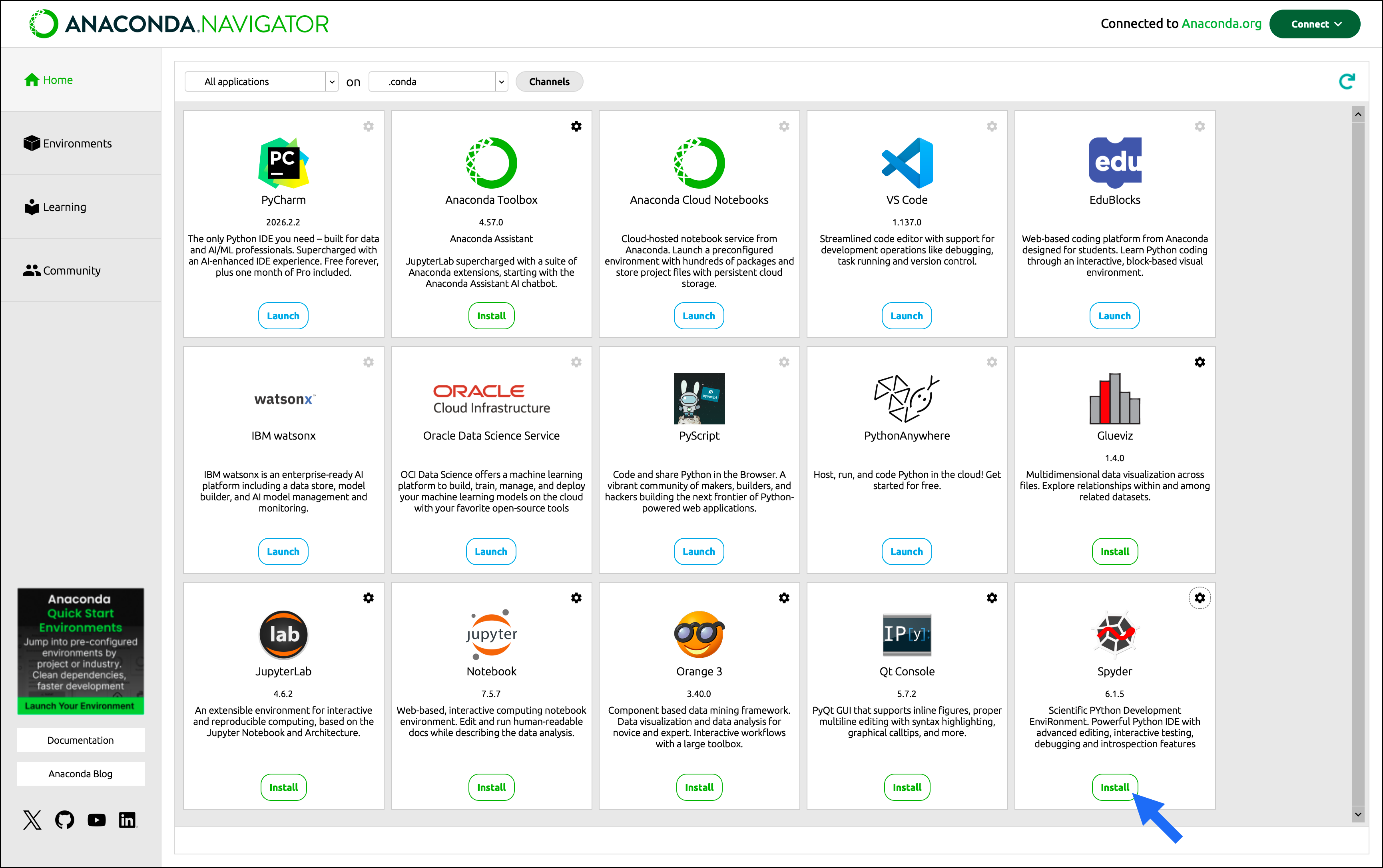The height and width of the screenshot is (868, 1383).
Task: Open the LinkedIn social icon
Action: [128, 820]
